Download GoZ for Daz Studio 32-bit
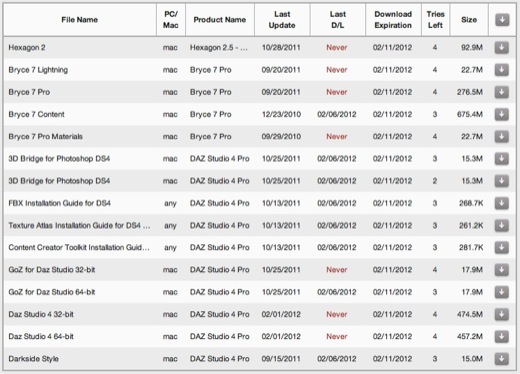This screenshot has height=374, width=520. [502, 270]
